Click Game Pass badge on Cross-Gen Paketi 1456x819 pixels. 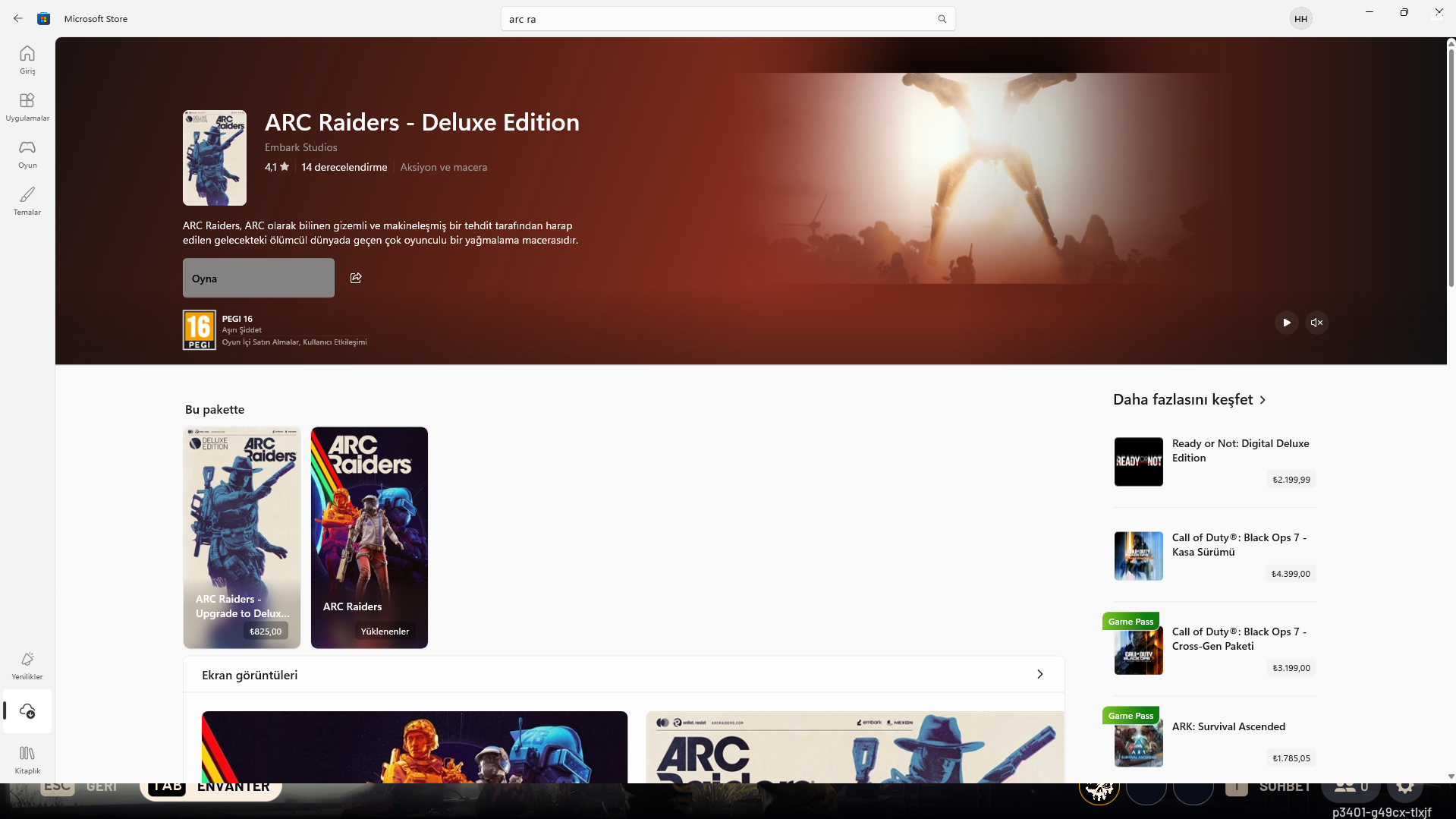[1131, 622]
